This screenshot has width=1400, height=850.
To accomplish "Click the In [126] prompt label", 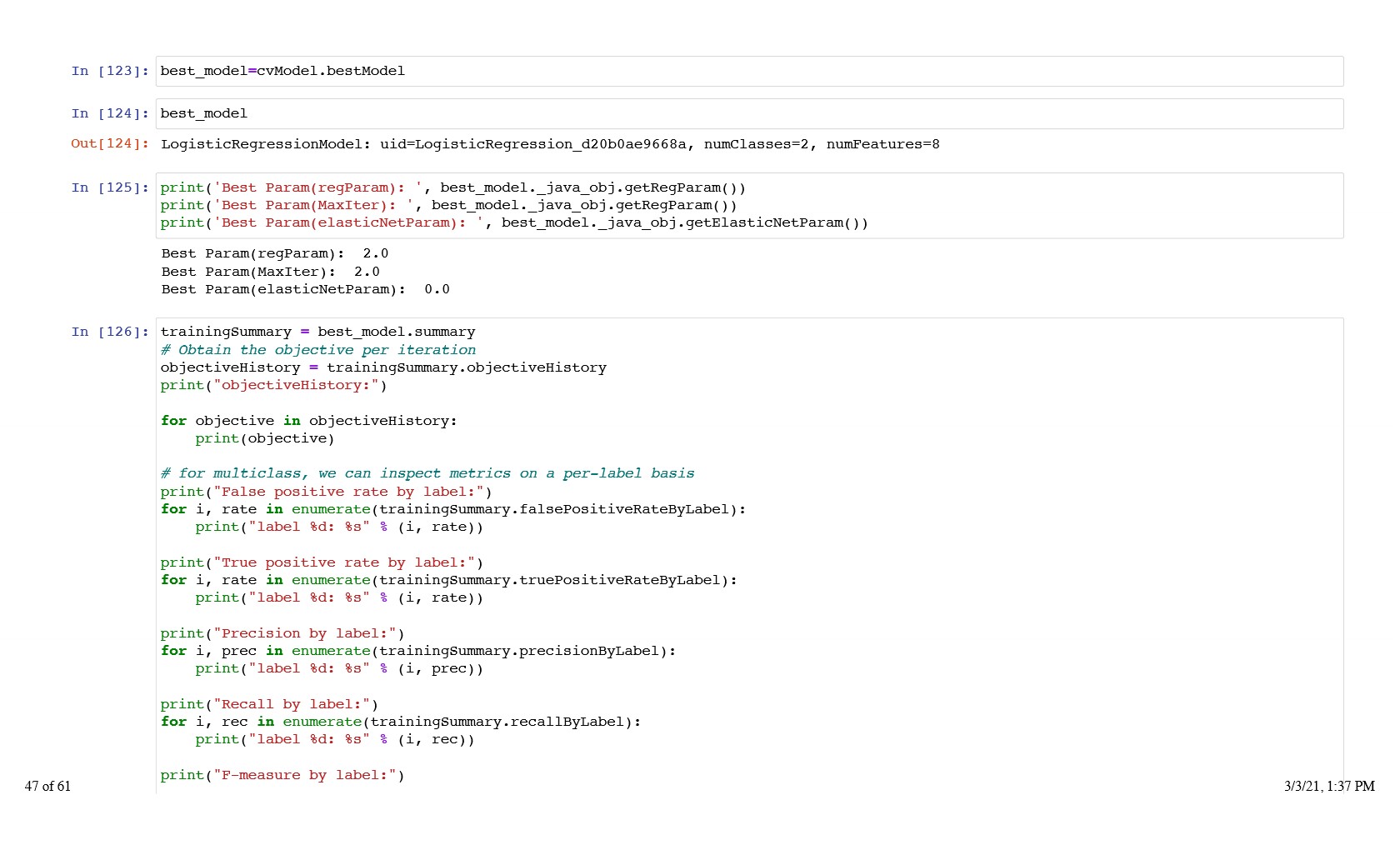I will click(x=109, y=332).
